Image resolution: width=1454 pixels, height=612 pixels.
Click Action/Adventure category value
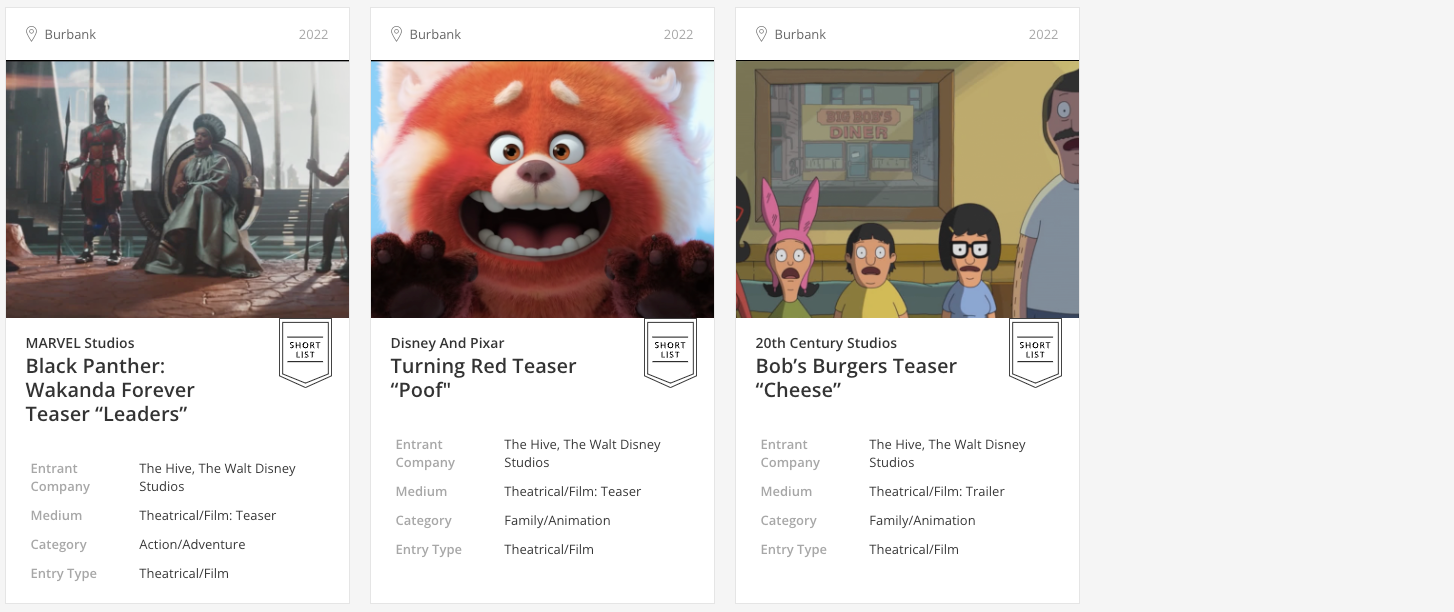(x=192, y=545)
